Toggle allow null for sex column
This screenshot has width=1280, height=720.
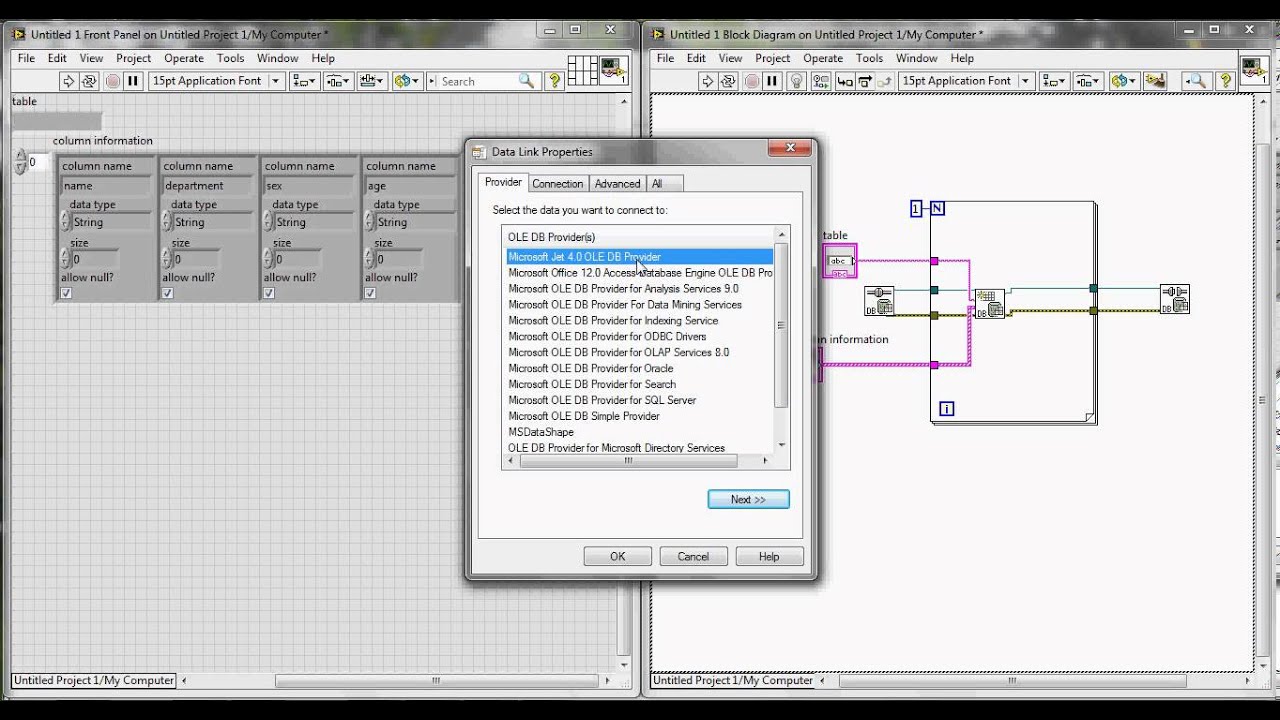(269, 293)
